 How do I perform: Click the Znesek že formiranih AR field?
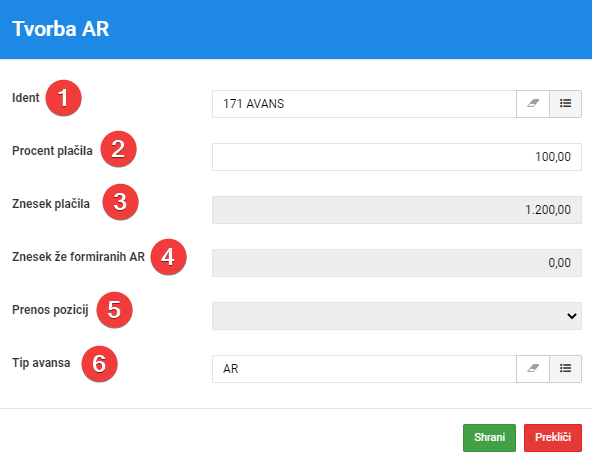[x=397, y=263]
